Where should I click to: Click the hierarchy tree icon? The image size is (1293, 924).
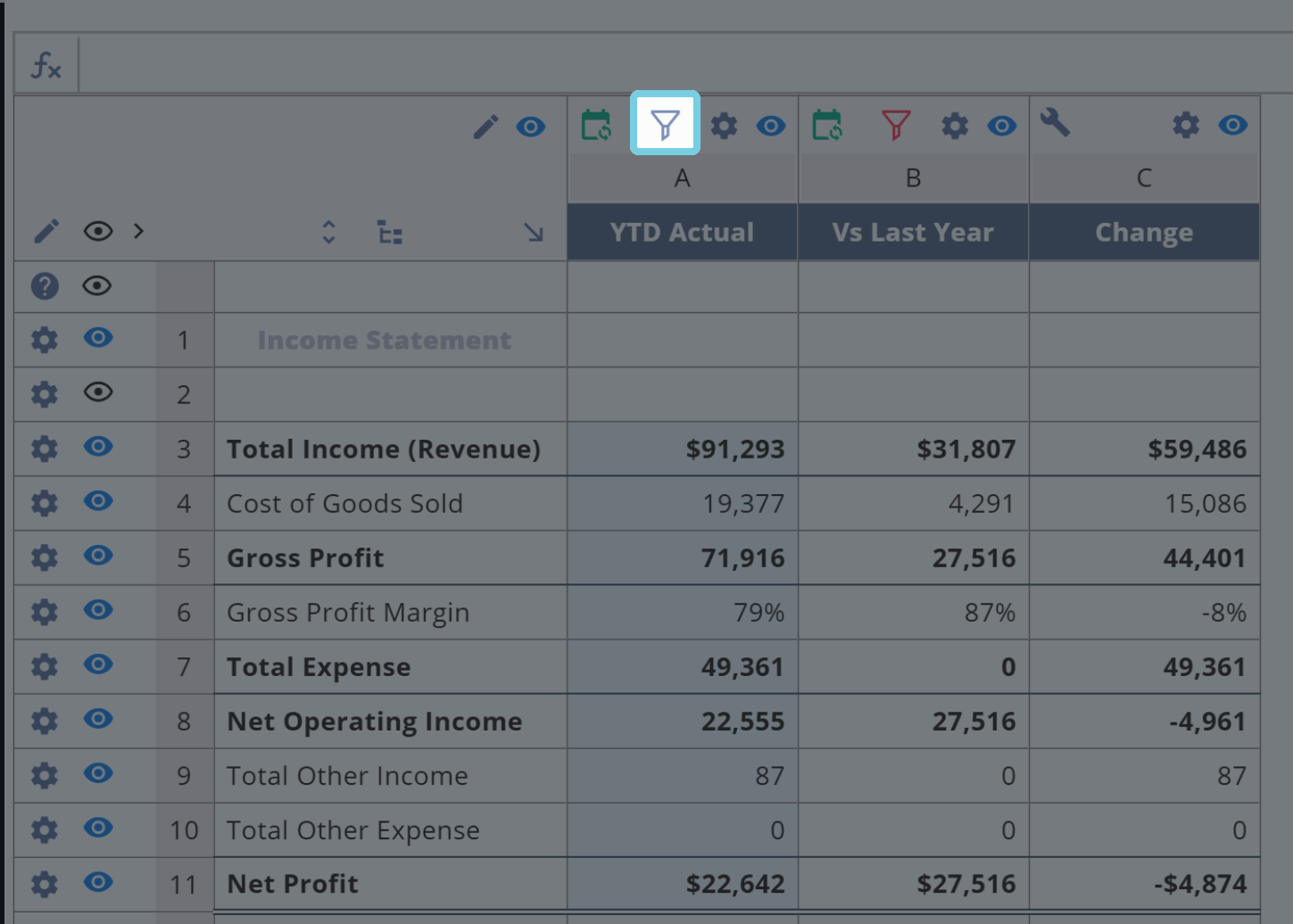[x=390, y=233]
